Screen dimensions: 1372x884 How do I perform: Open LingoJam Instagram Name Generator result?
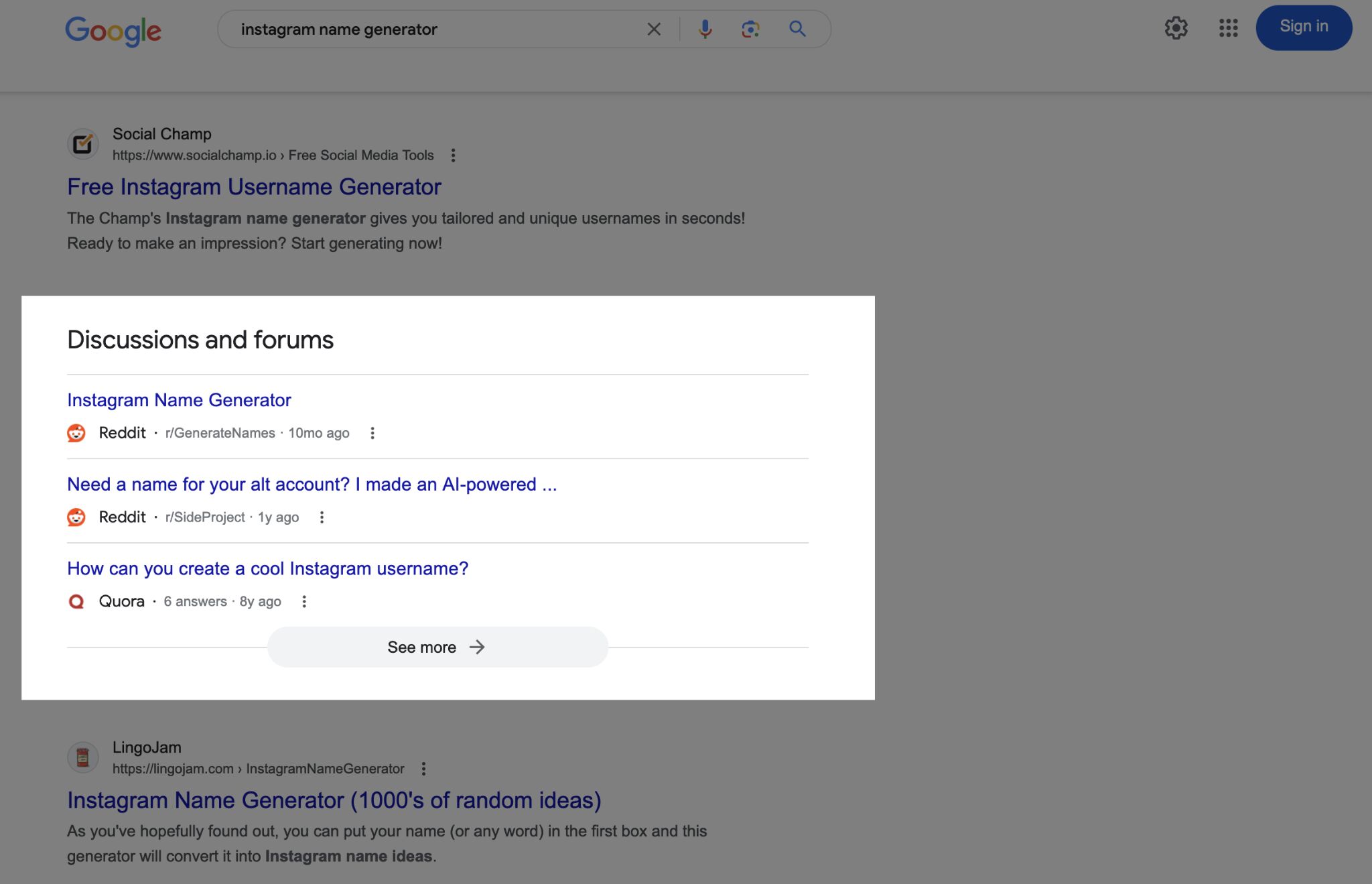(334, 800)
